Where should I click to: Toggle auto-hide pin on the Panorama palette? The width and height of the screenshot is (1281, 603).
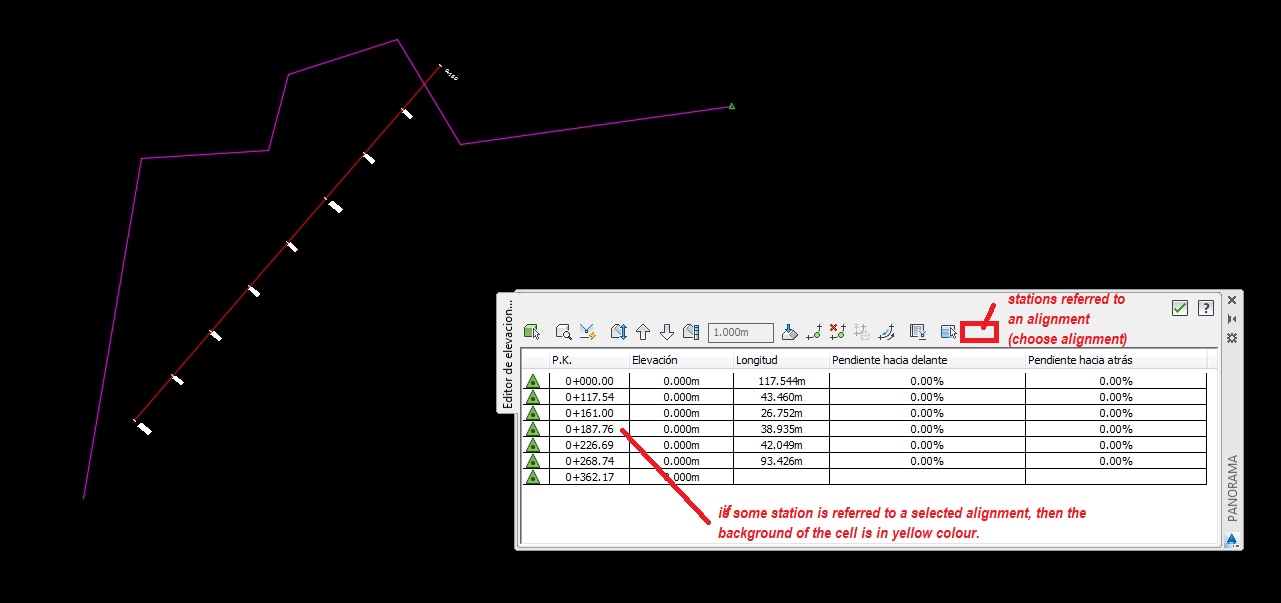coord(1232,318)
